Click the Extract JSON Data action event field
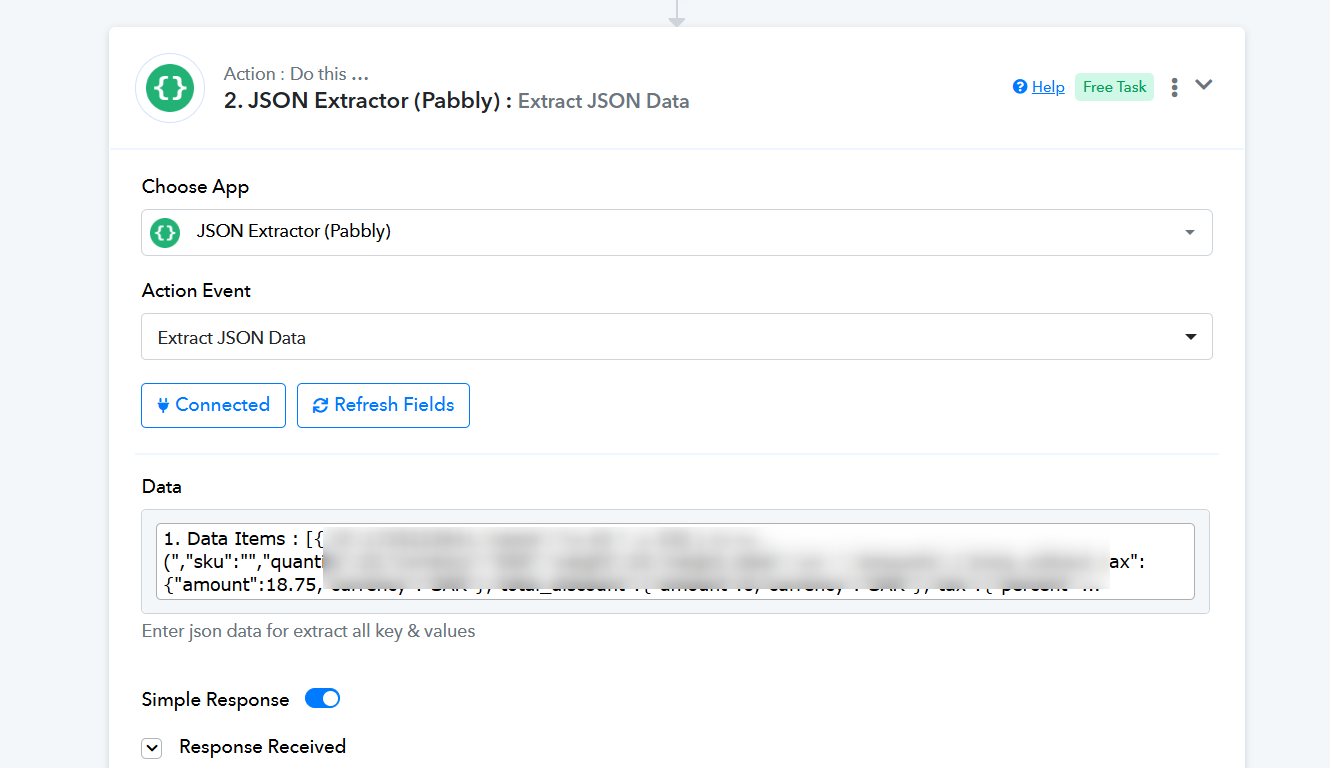 [677, 337]
